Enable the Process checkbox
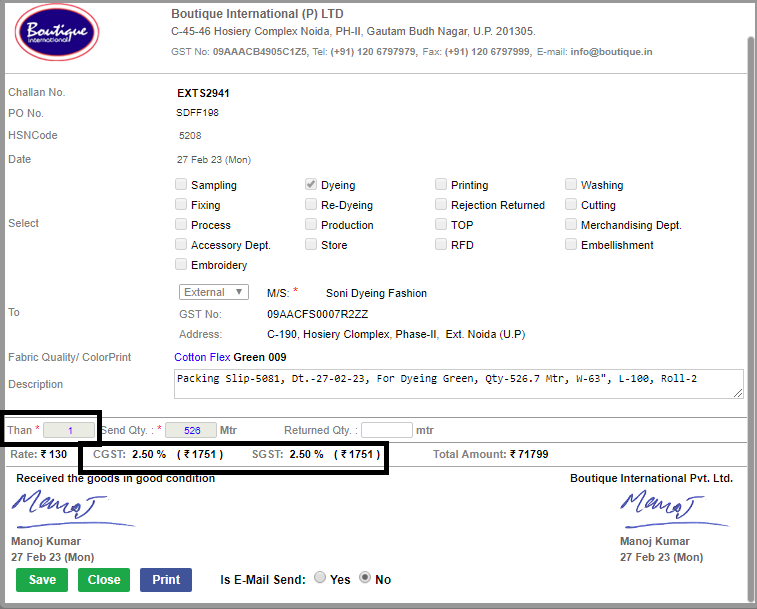The image size is (757, 609). click(181, 224)
